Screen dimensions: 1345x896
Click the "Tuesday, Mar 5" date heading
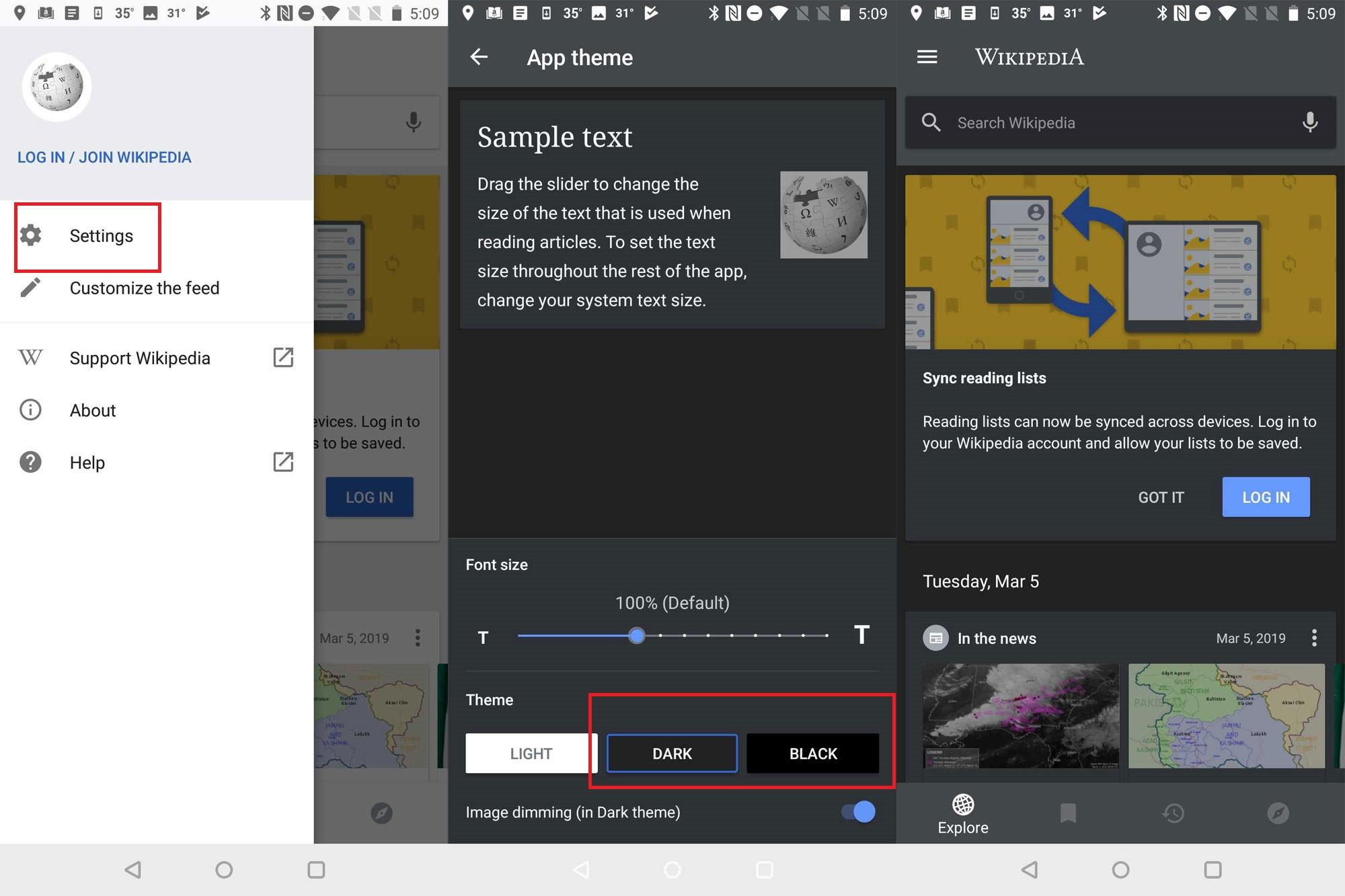(x=981, y=581)
